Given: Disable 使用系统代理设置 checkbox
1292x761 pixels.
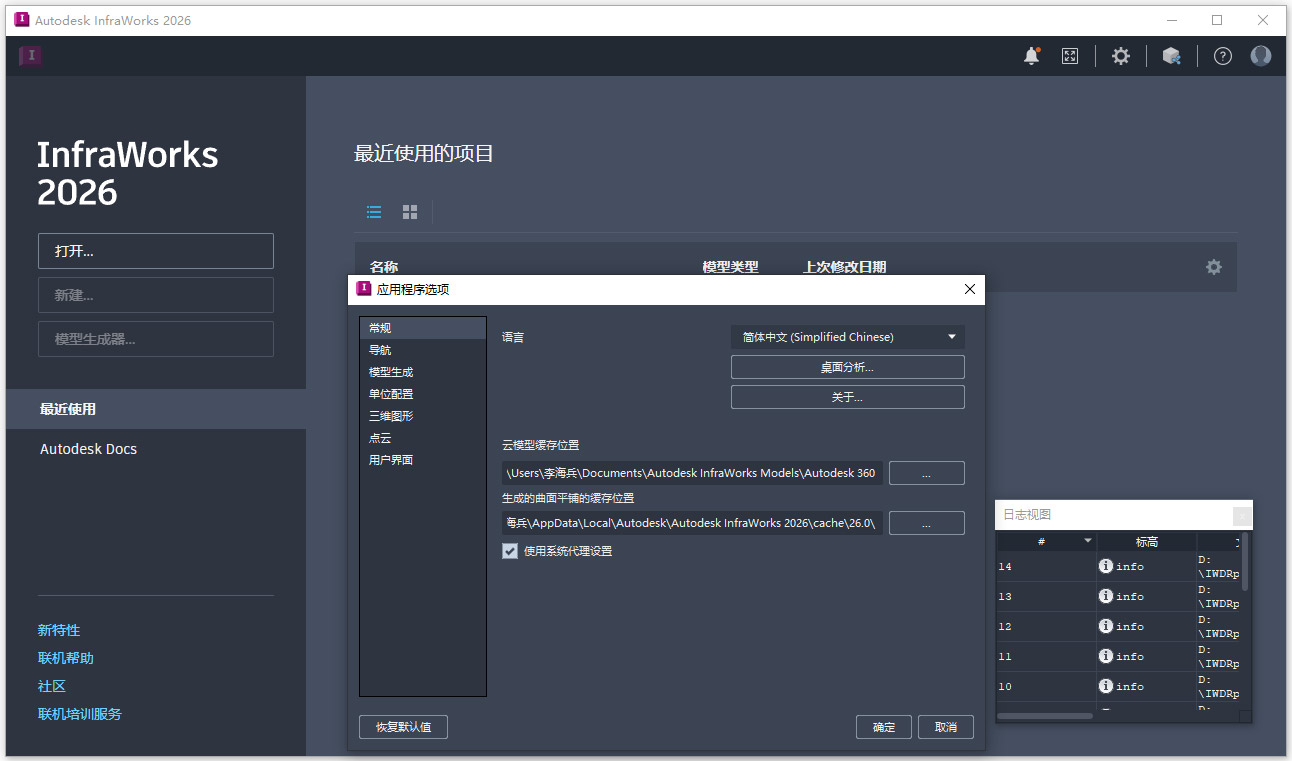Looking at the screenshot, I should click(510, 550).
